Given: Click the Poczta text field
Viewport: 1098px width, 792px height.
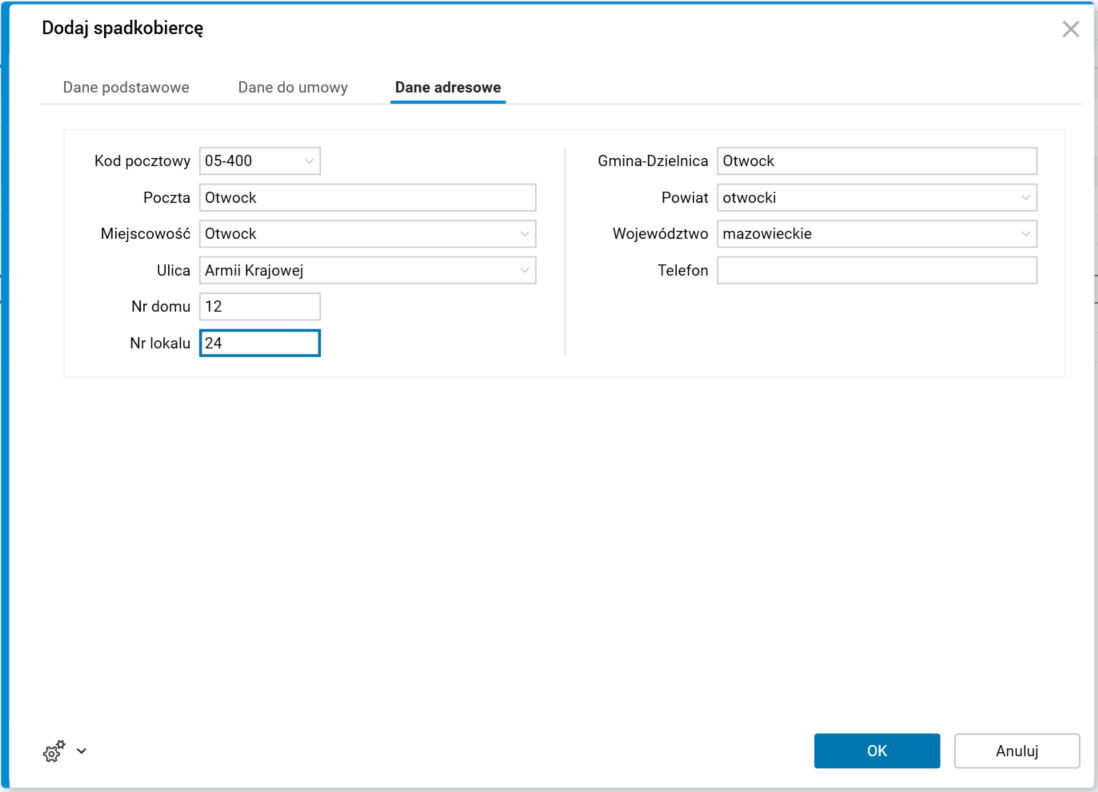Looking at the screenshot, I should coord(367,198).
